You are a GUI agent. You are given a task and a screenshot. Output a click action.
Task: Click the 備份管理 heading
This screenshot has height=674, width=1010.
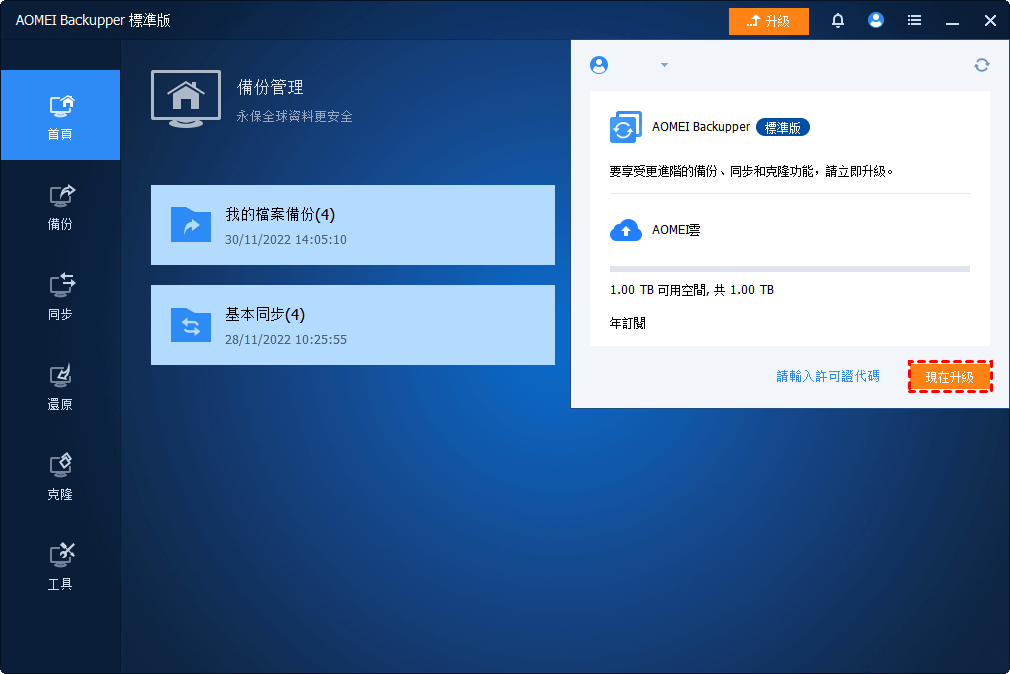pos(270,87)
